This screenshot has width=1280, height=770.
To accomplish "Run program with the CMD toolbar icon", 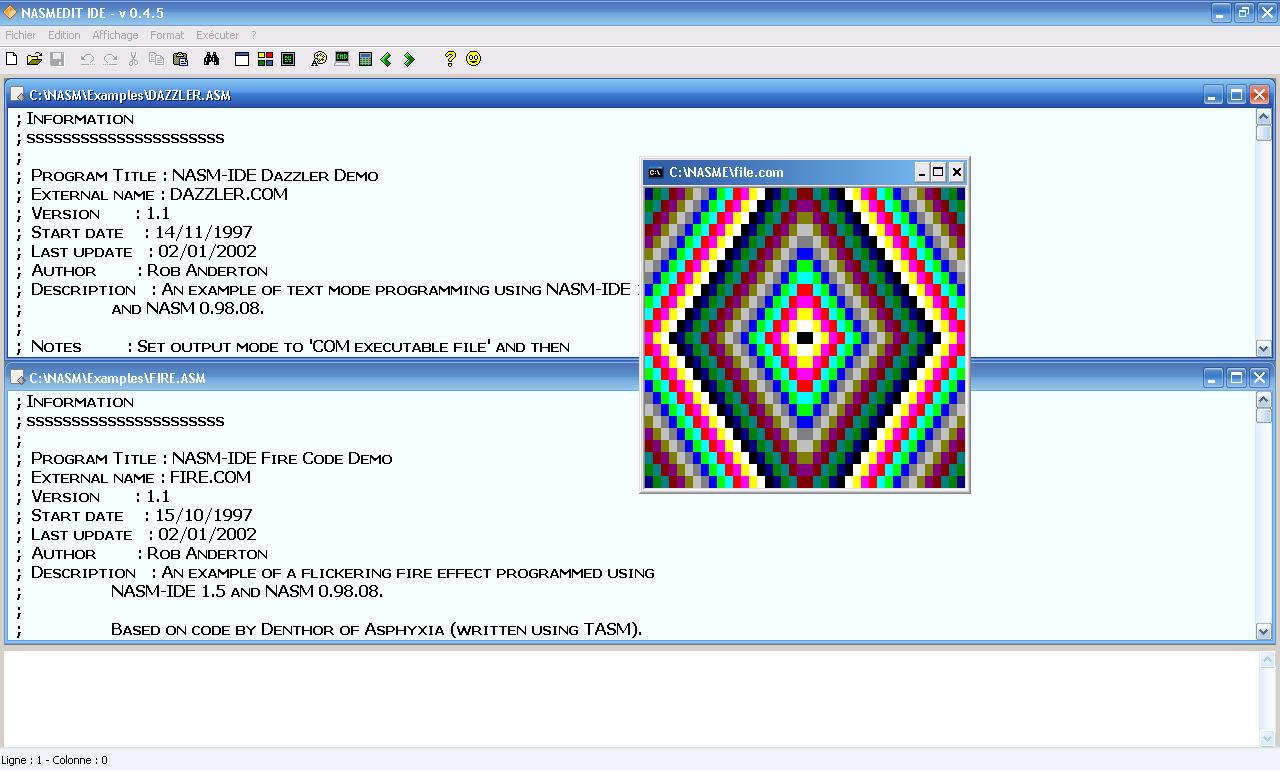I will click(341, 59).
